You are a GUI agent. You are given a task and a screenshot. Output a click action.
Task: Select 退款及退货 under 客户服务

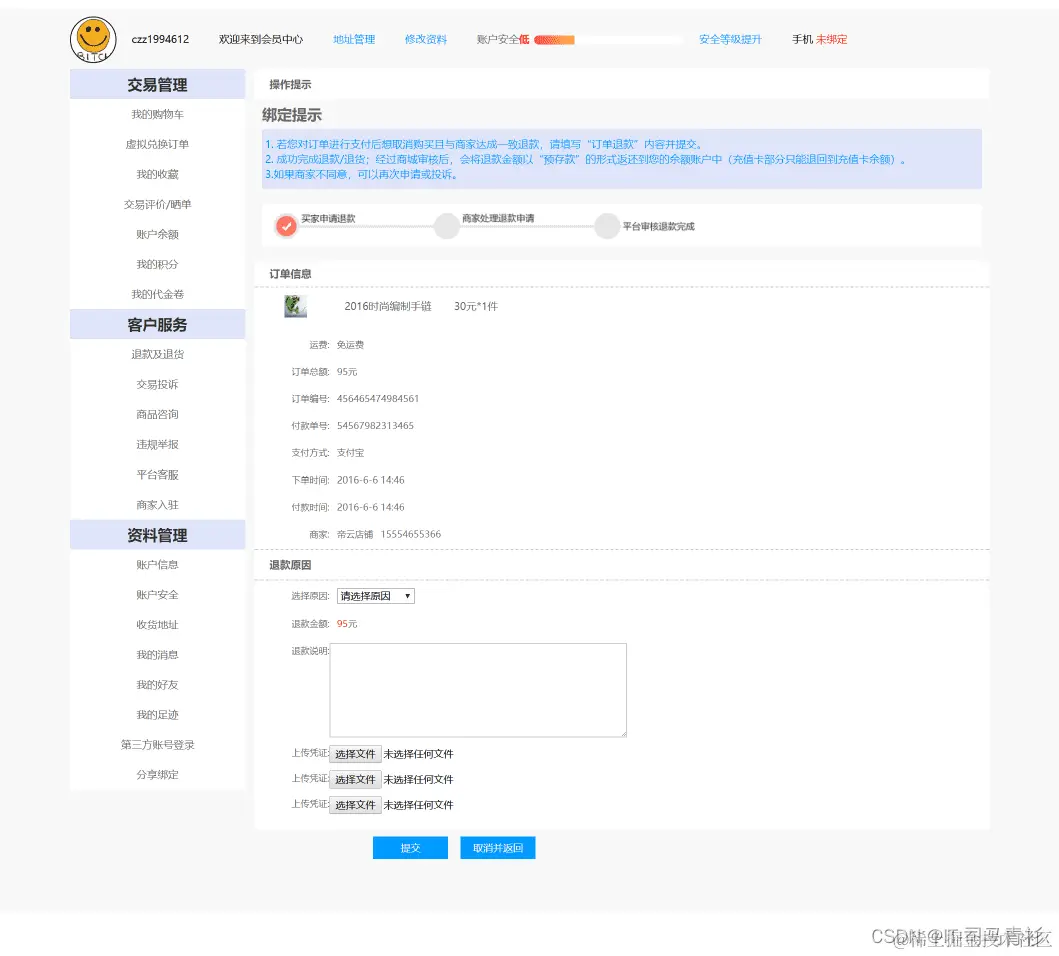[x=157, y=354]
